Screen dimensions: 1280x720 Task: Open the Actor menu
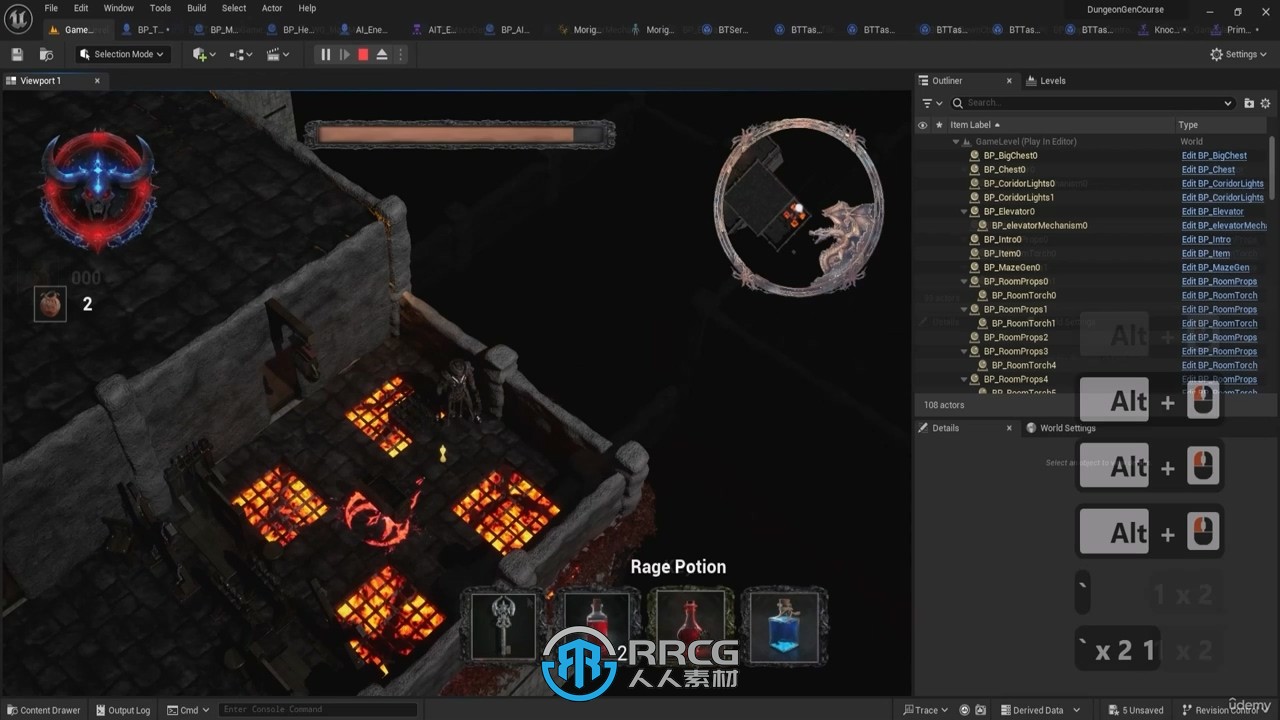click(272, 8)
